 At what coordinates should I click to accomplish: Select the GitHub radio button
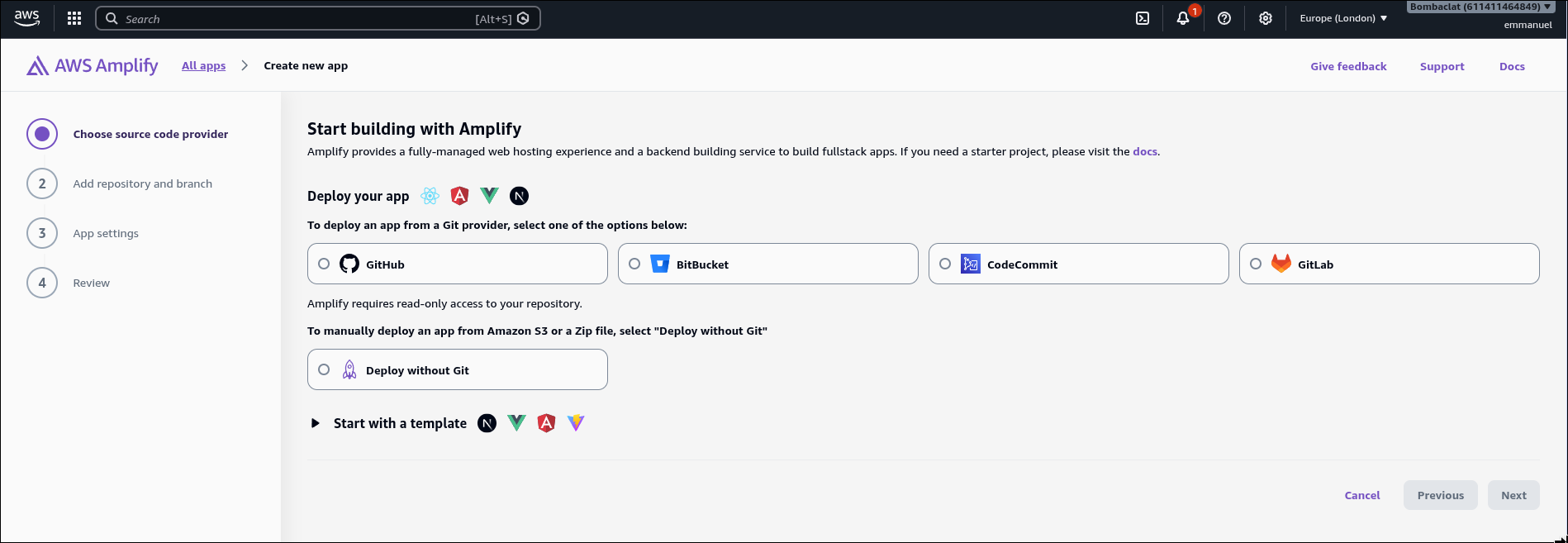click(x=324, y=264)
